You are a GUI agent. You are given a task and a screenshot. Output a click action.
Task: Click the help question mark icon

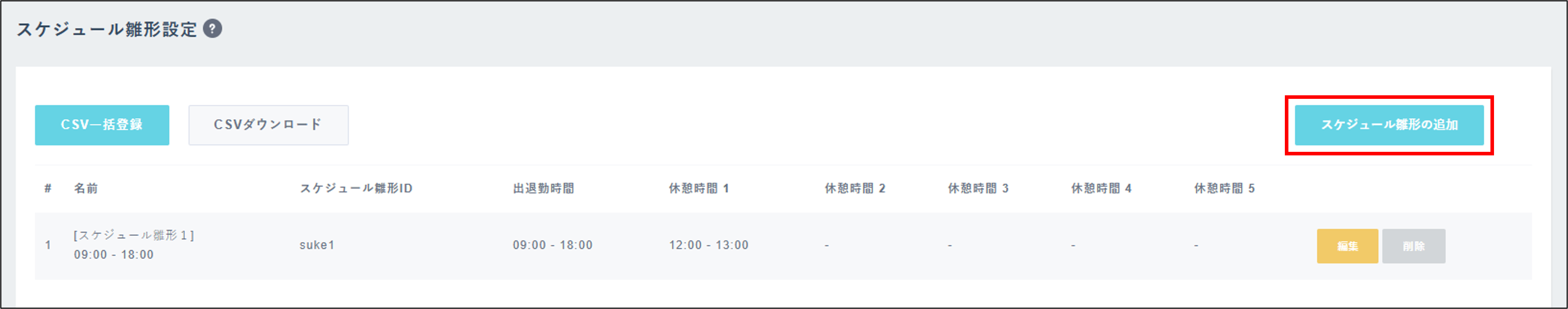pyautogui.click(x=212, y=28)
